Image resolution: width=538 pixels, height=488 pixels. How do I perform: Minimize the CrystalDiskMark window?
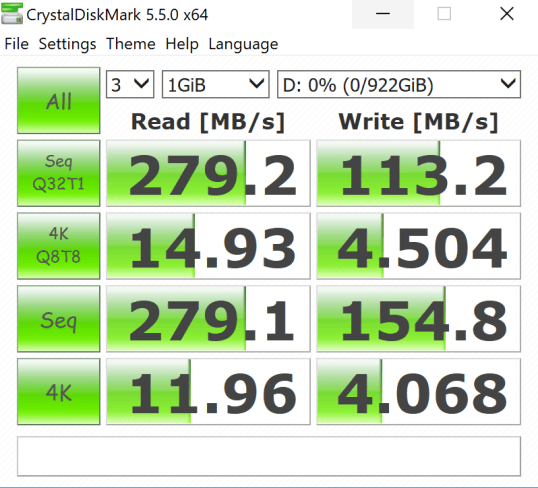pos(383,14)
